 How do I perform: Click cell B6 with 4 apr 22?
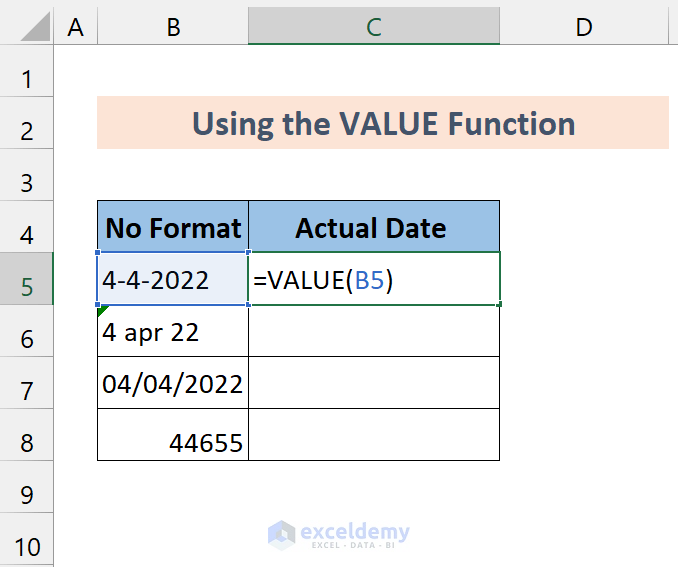point(173,331)
